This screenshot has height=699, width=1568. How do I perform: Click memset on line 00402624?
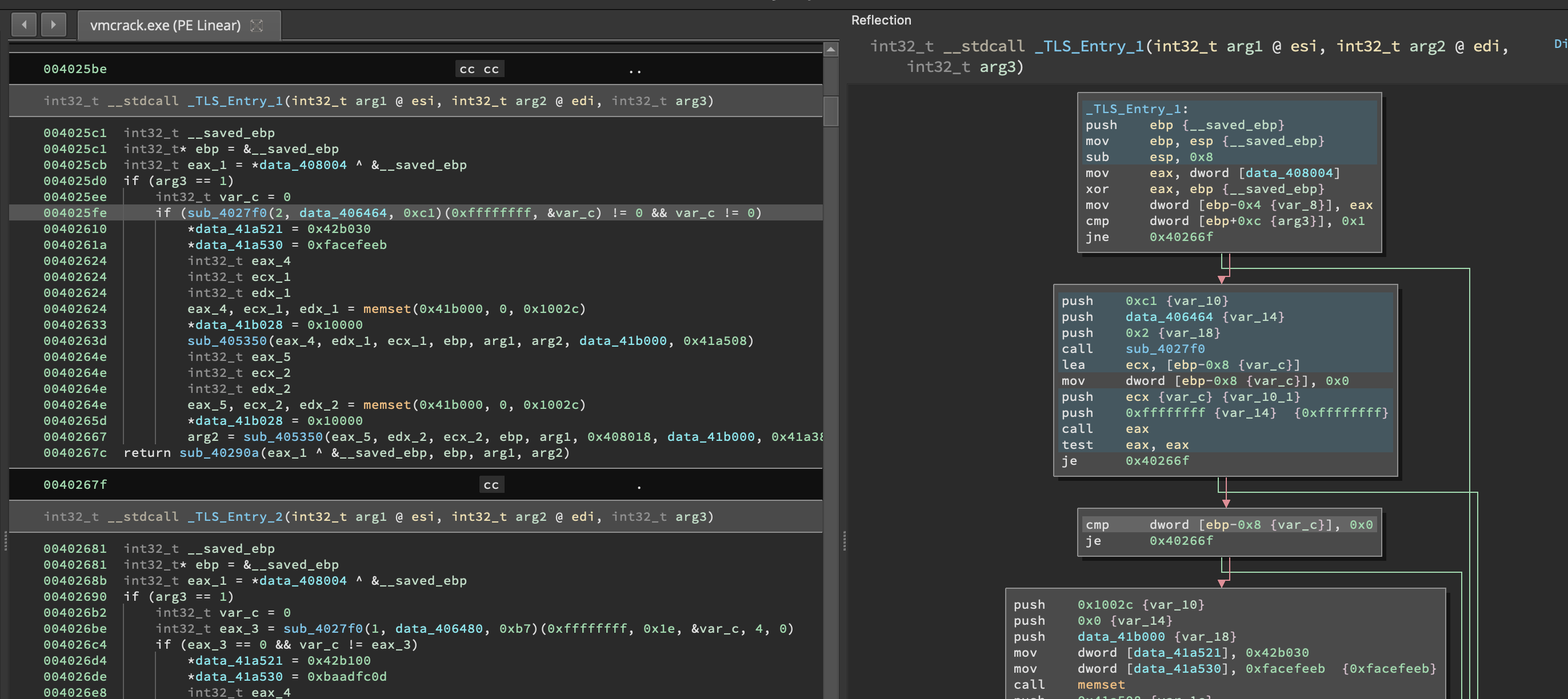(x=387, y=309)
